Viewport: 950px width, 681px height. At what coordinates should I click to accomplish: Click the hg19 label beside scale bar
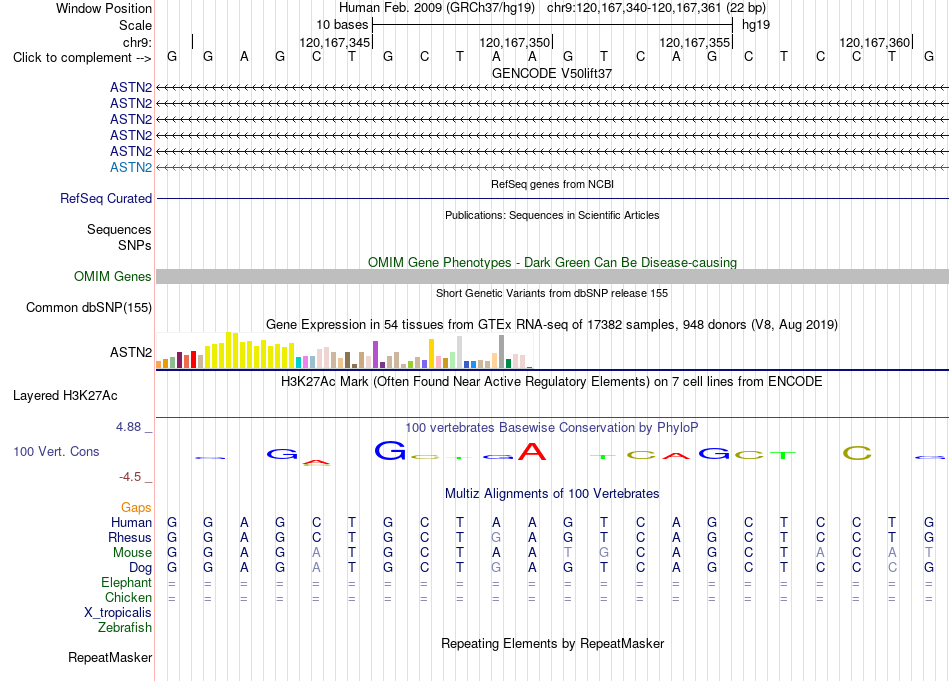click(x=756, y=25)
